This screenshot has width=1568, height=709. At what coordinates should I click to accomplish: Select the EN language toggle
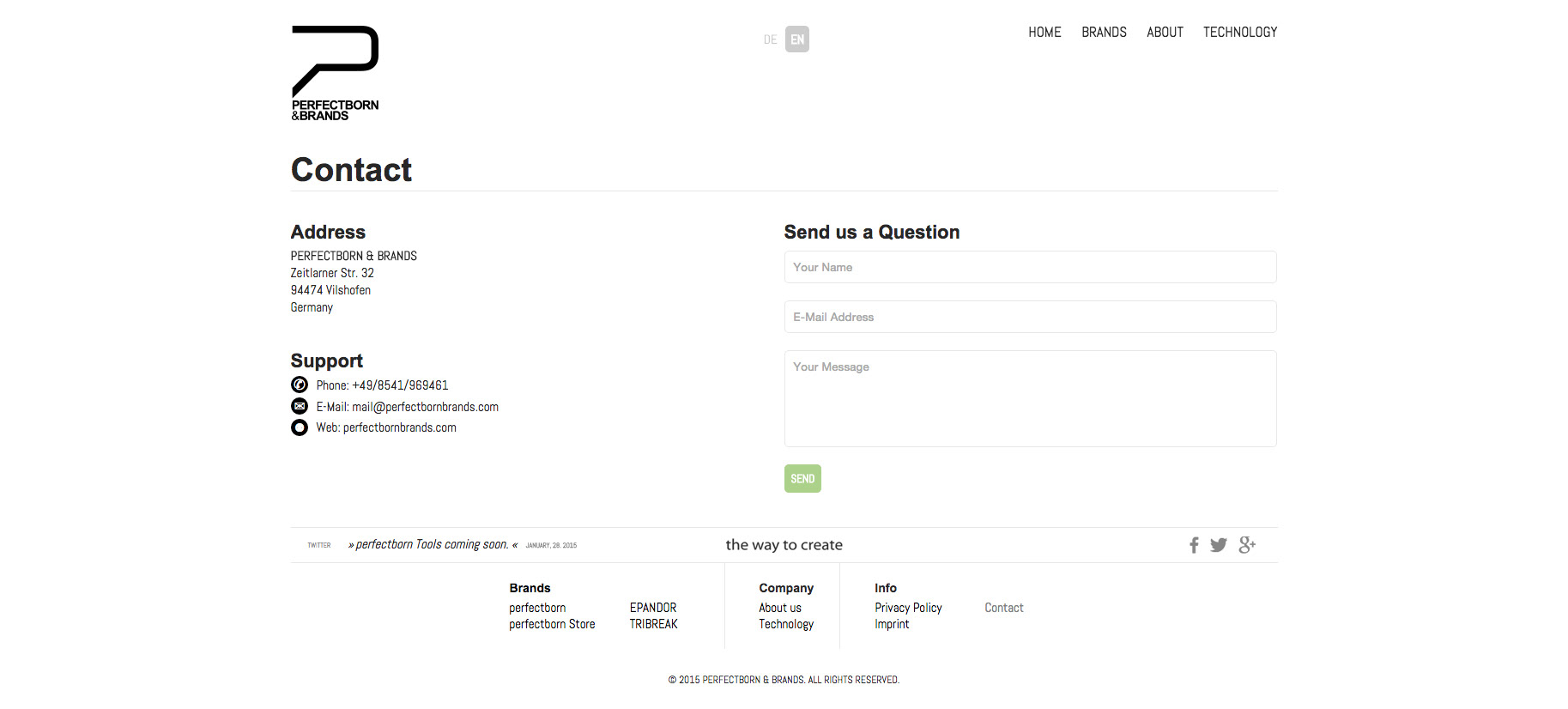pyautogui.click(x=797, y=39)
